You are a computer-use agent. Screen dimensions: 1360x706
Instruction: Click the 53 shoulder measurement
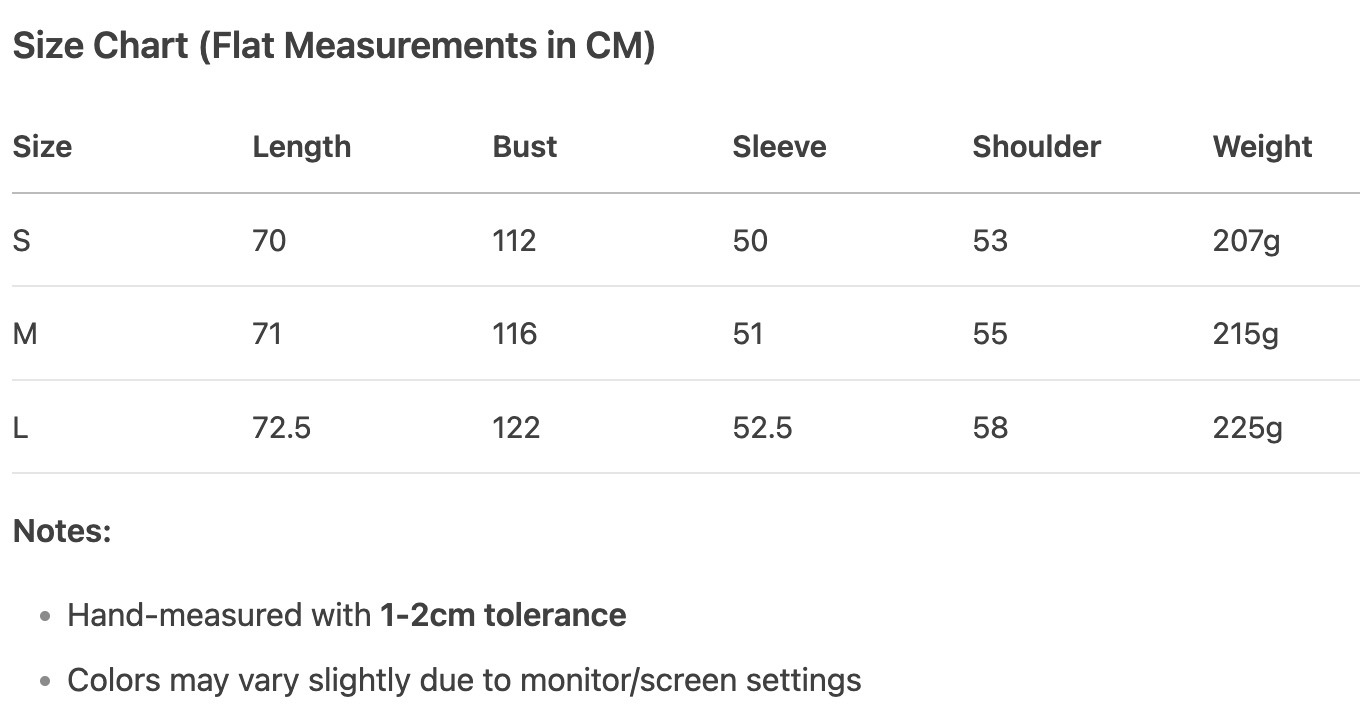point(989,241)
